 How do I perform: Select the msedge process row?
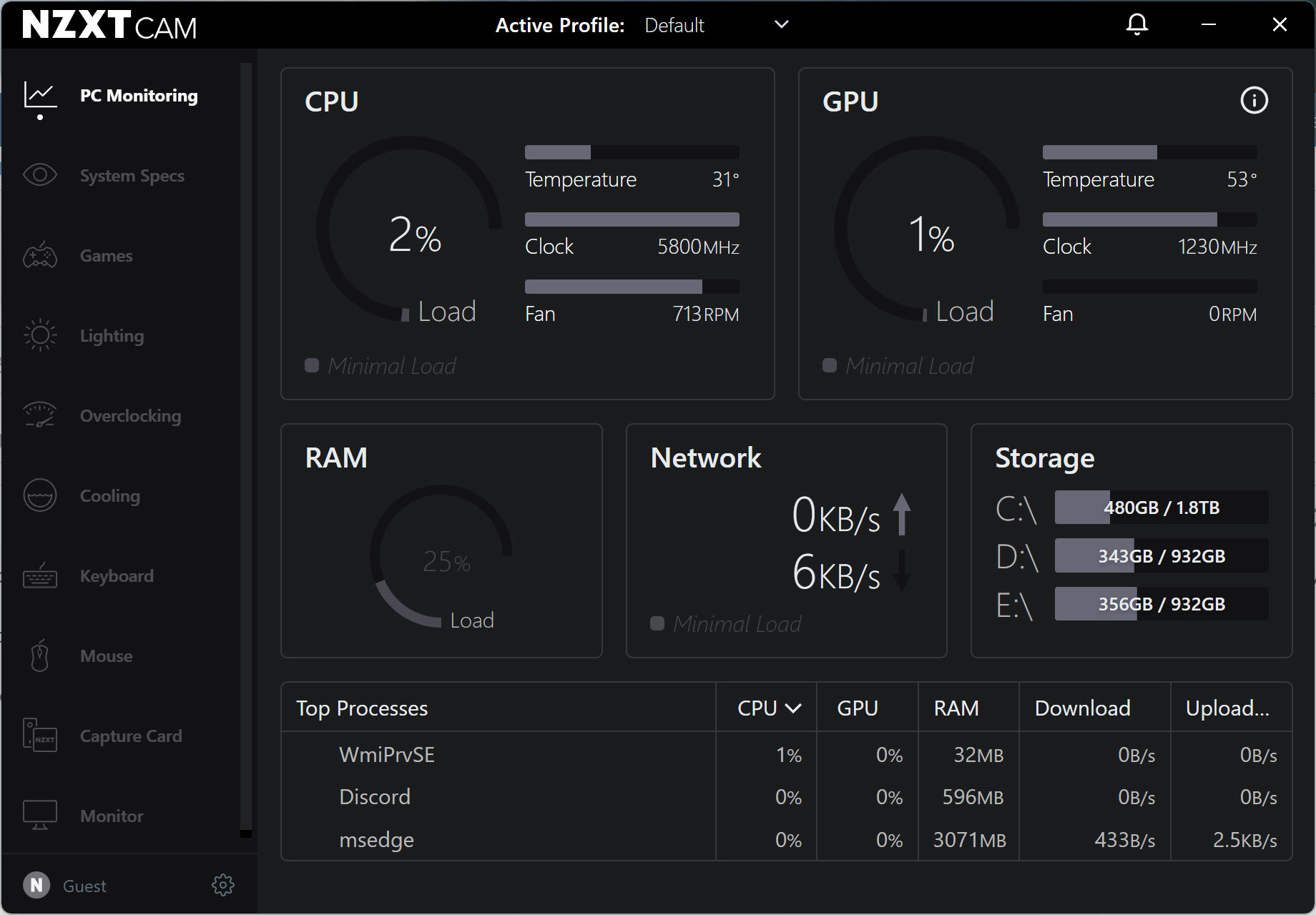tap(787, 839)
